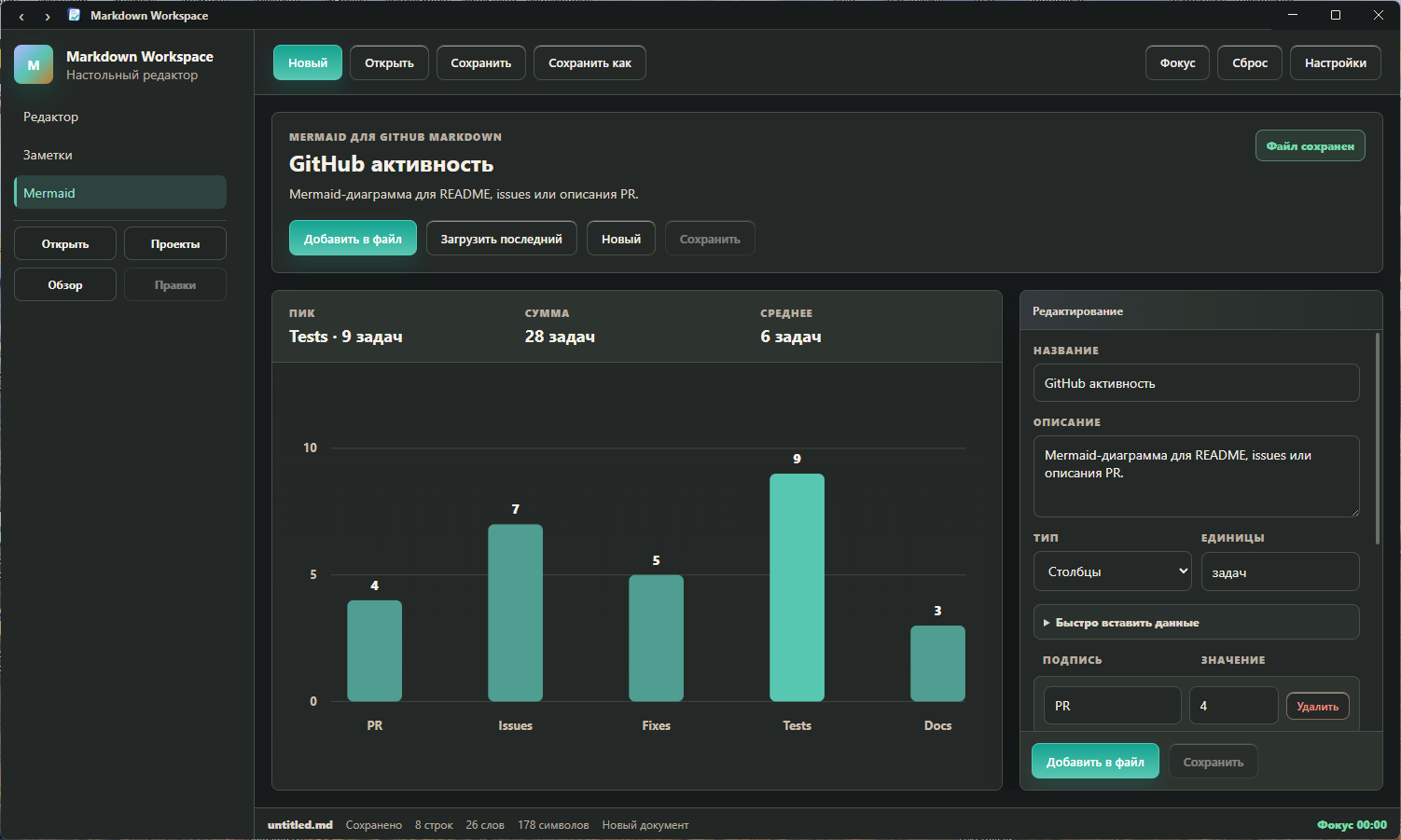Click the Подпись field containing PR

pyautogui.click(x=1113, y=706)
